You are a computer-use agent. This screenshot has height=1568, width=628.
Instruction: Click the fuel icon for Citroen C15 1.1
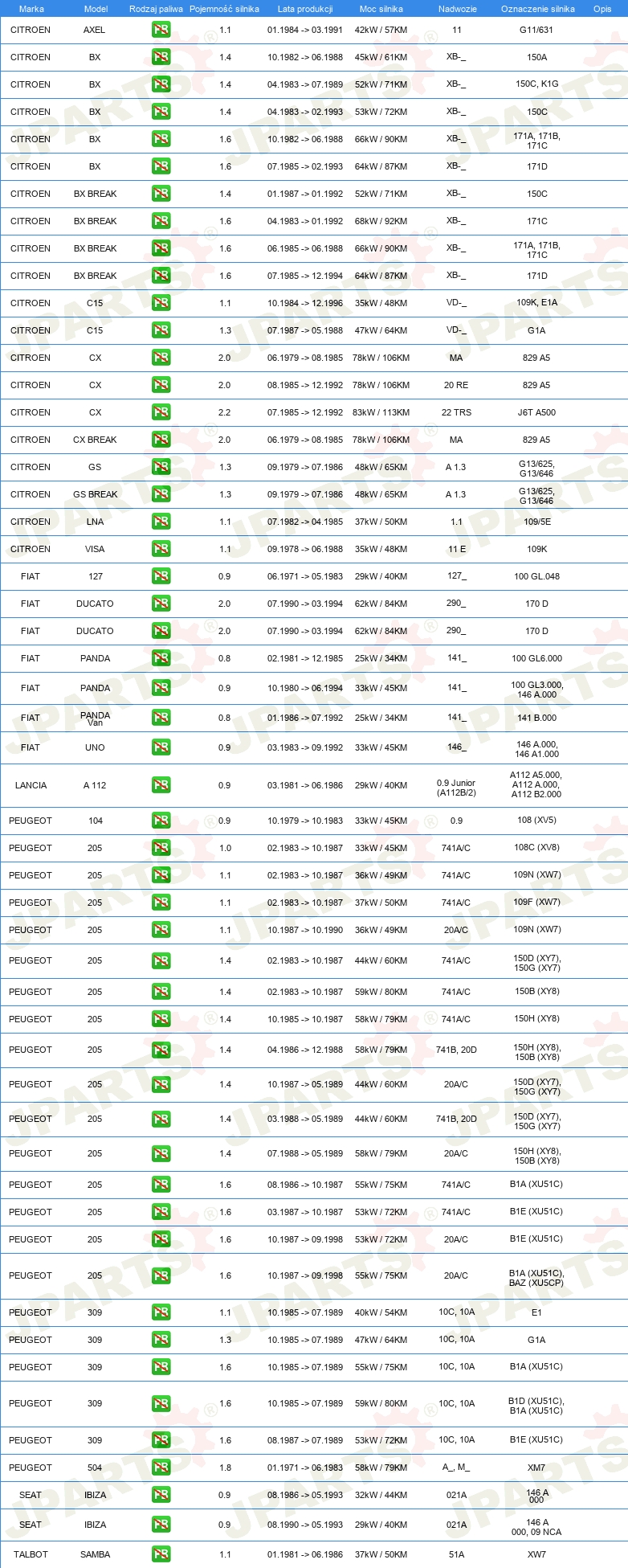161,303
